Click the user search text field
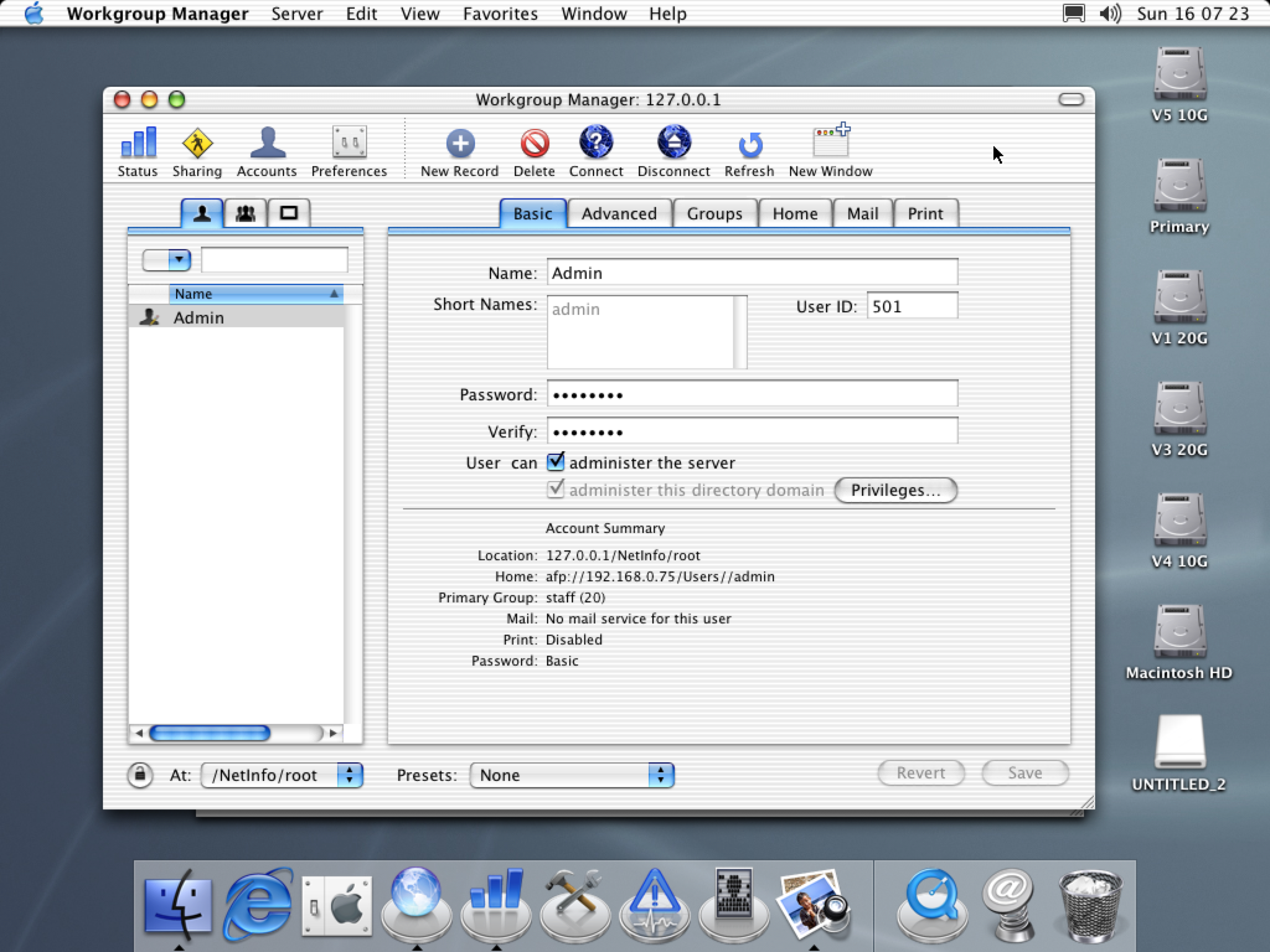This screenshot has height=952, width=1270. (275, 260)
